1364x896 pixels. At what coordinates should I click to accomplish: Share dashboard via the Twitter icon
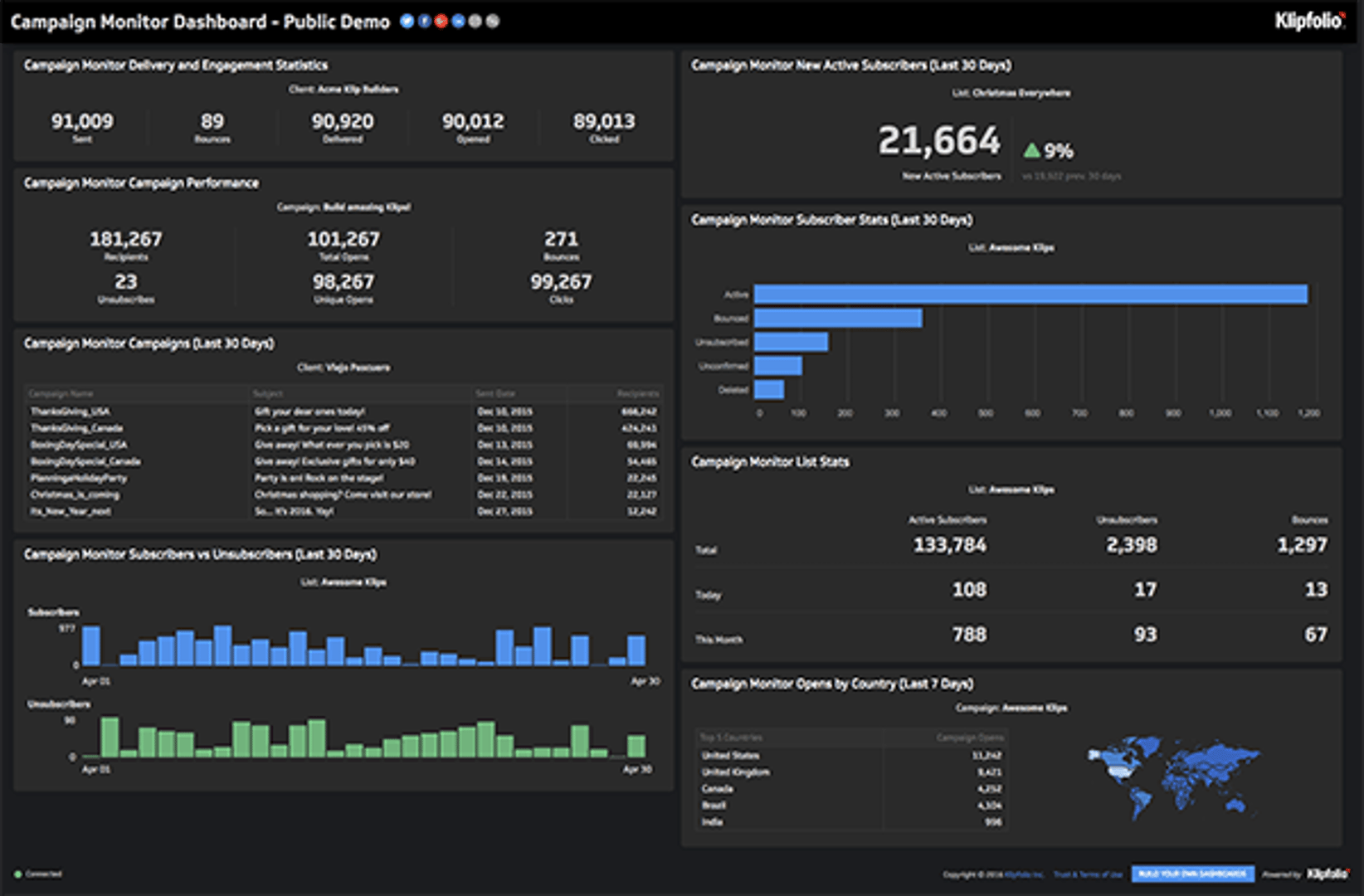[407, 22]
